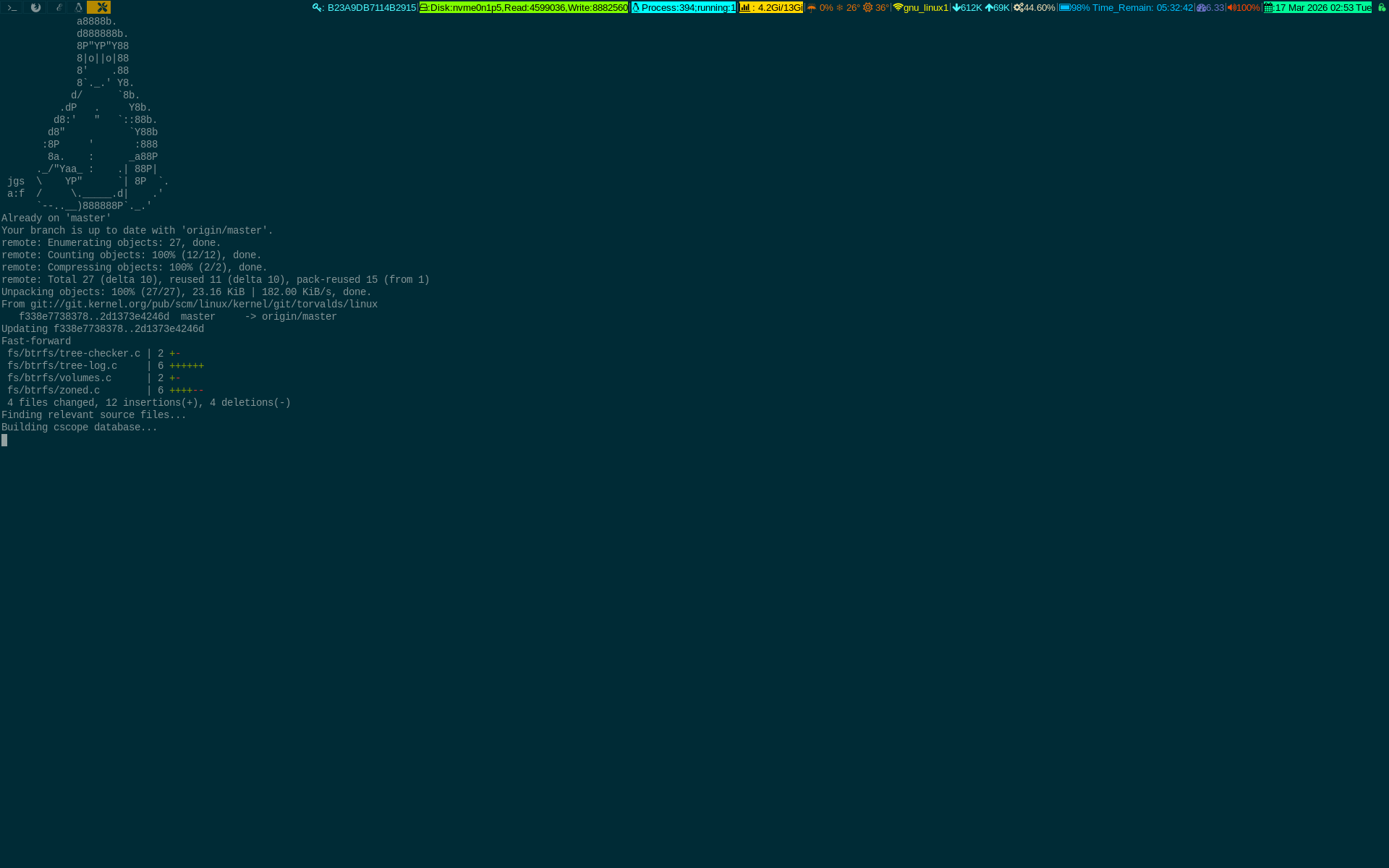Open the calendar date and time block
1389x868 pixels.
click(x=1317, y=7)
